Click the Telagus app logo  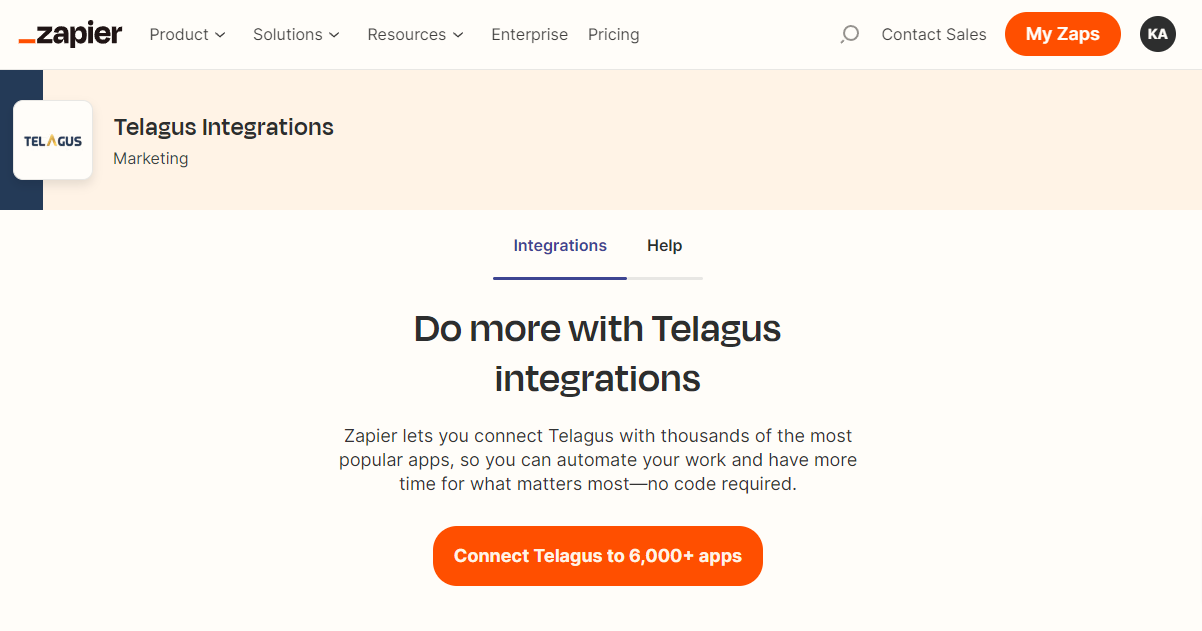52,140
